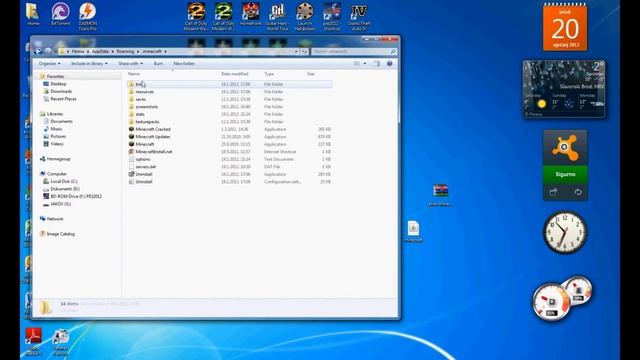Select the resources folder
The width and height of the screenshot is (640, 360).
(x=230, y=92)
